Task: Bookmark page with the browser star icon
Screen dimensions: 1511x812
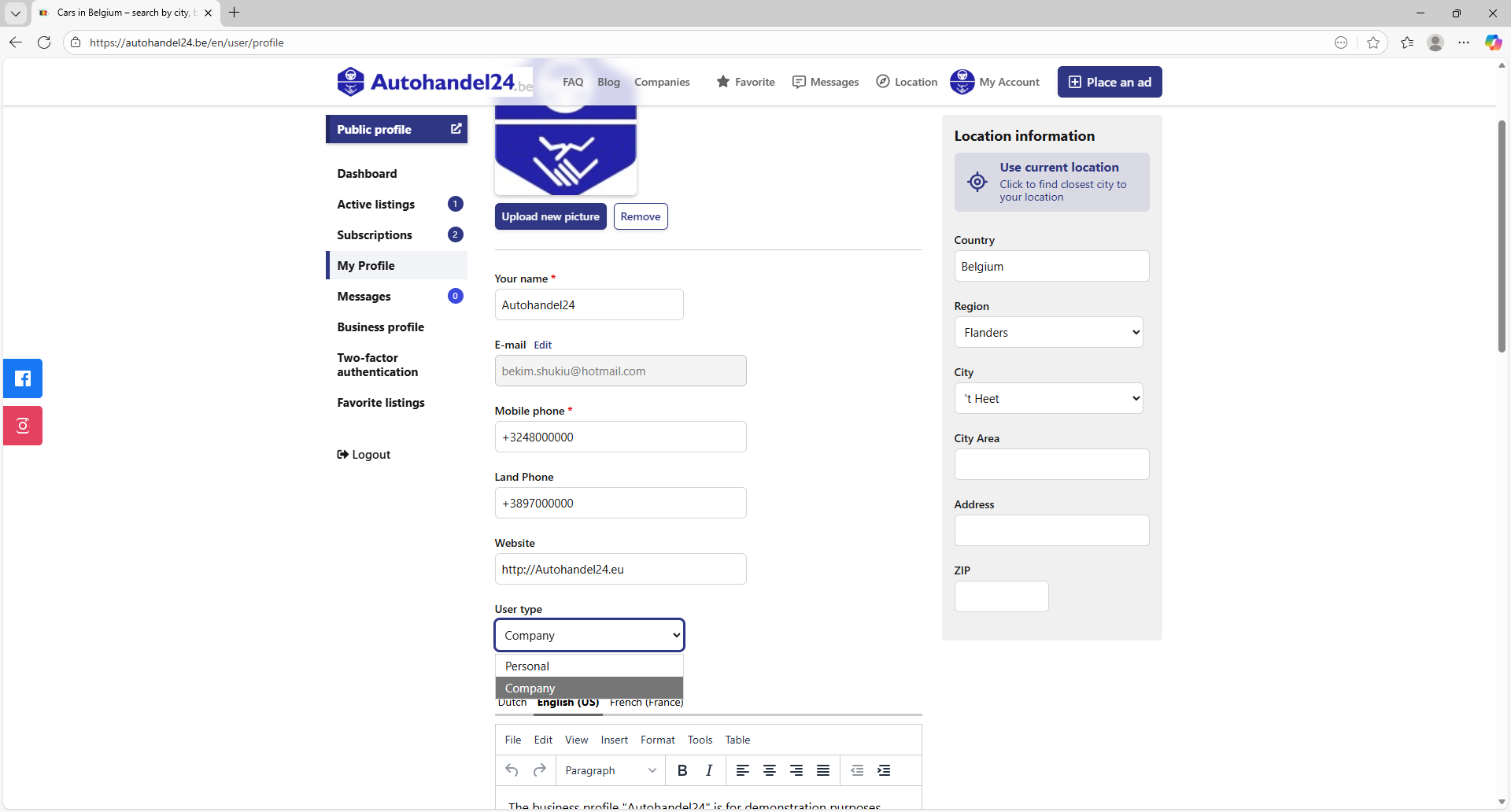Action: 1373,42
